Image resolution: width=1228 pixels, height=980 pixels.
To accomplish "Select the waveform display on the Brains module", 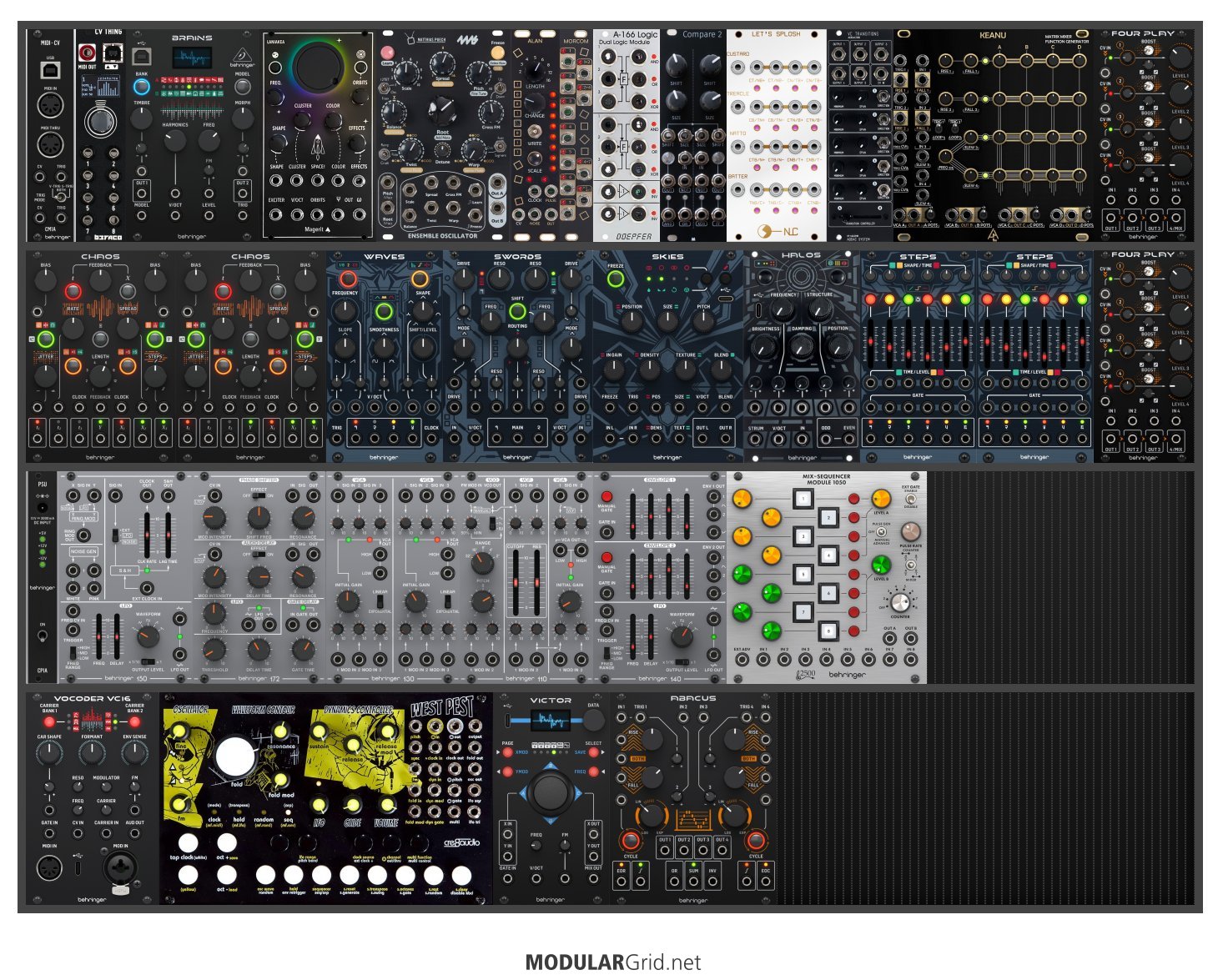I will 192,59.
